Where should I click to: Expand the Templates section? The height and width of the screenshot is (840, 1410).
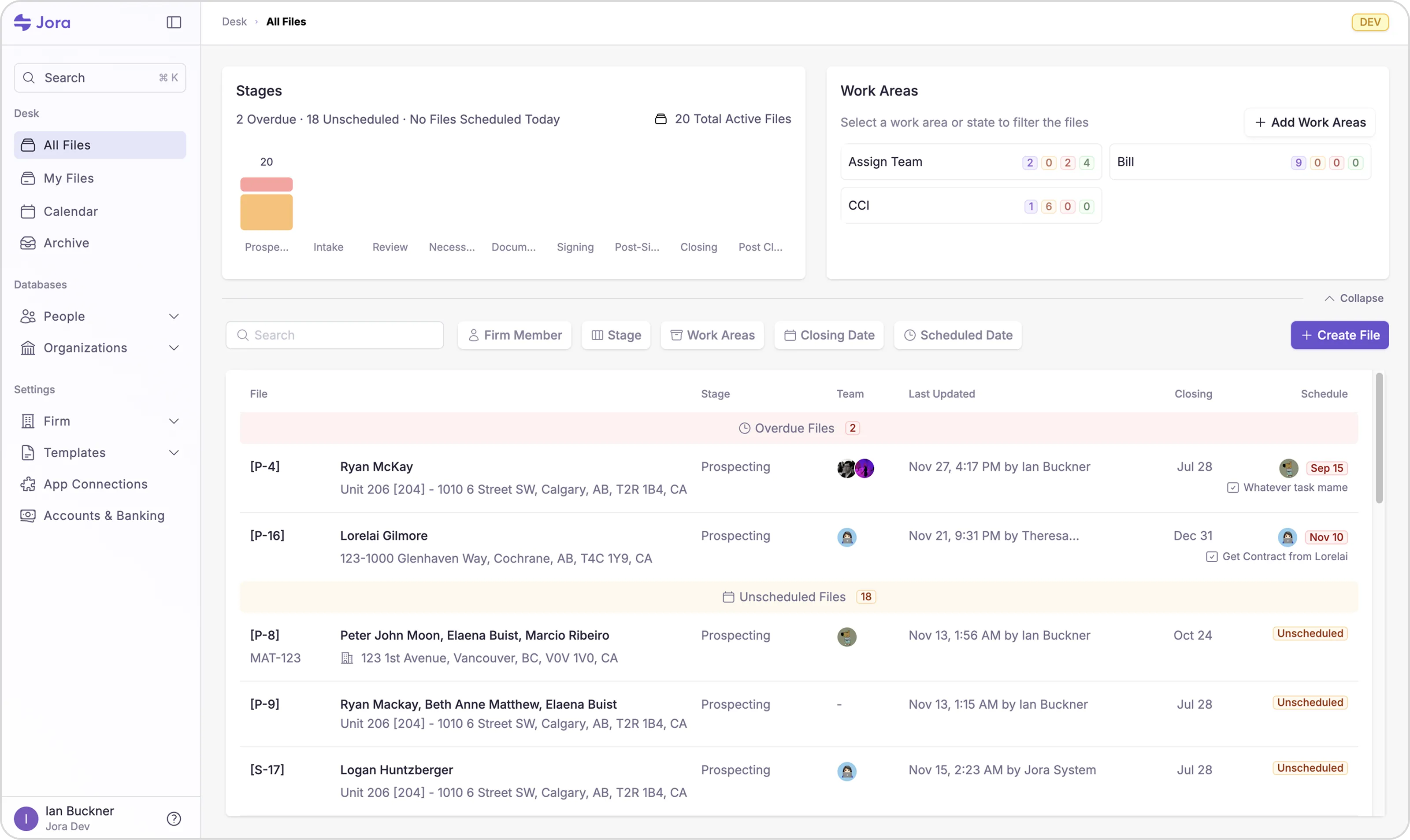tap(174, 452)
